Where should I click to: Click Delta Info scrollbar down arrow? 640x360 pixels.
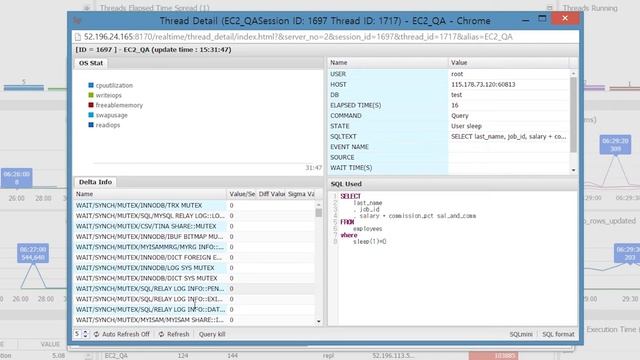[319, 322]
